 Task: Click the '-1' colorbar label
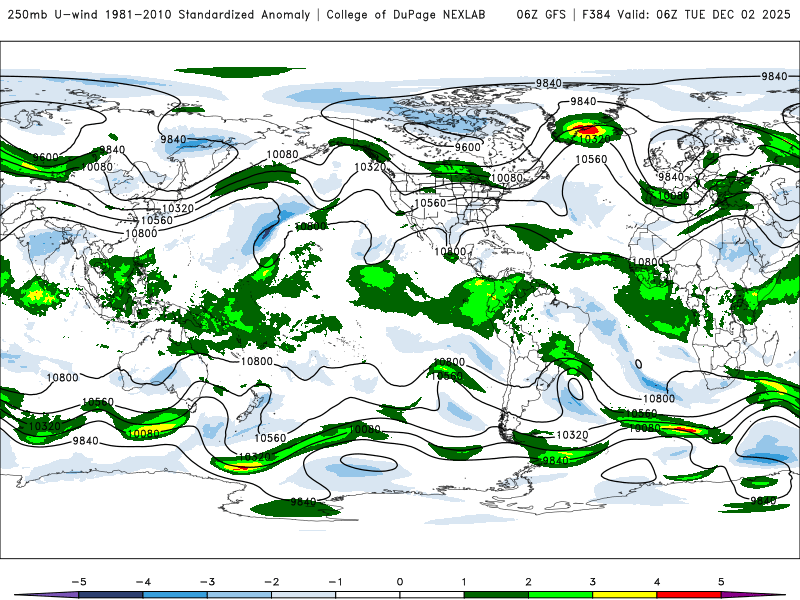coord(335,582)
